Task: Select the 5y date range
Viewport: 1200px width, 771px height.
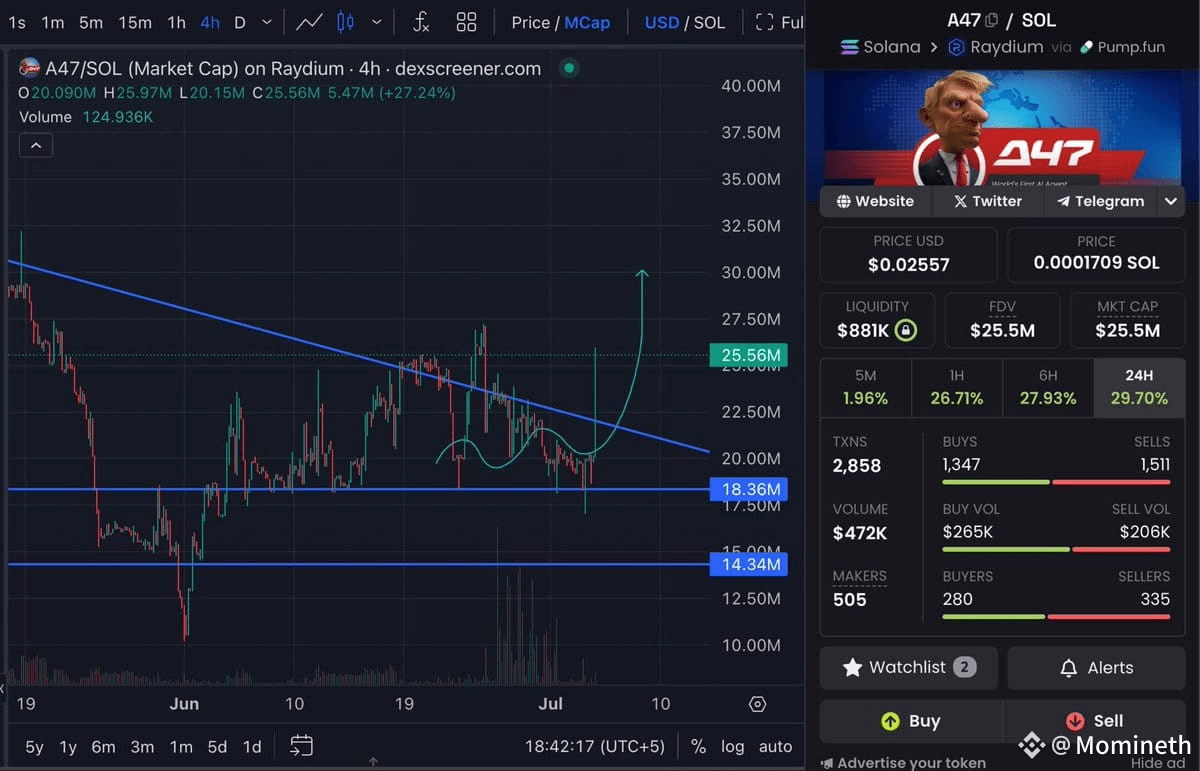Action: [x=34, y=746]
